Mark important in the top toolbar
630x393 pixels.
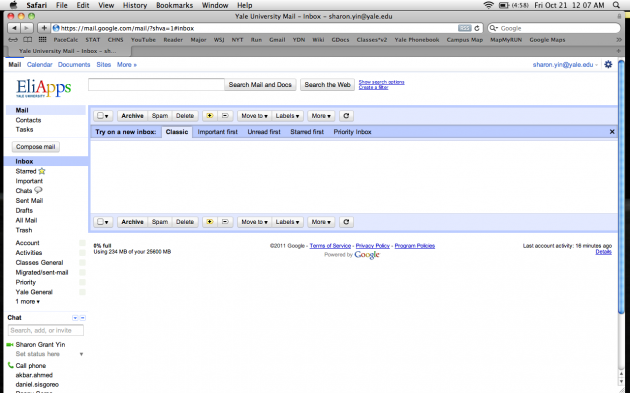210,116
